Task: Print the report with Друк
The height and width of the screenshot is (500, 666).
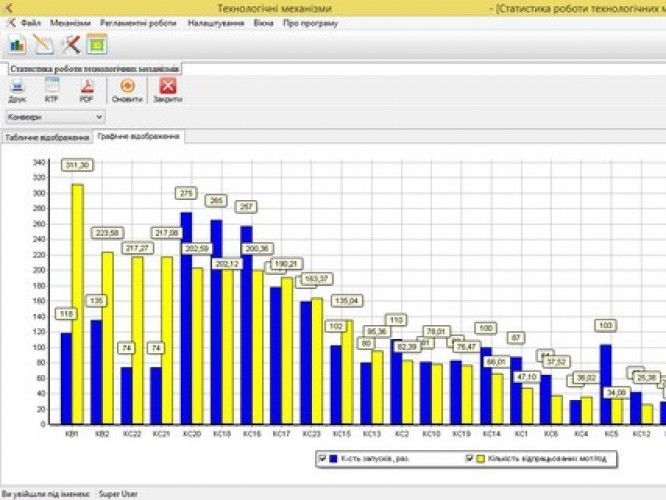Action: (x=17, y=91)
